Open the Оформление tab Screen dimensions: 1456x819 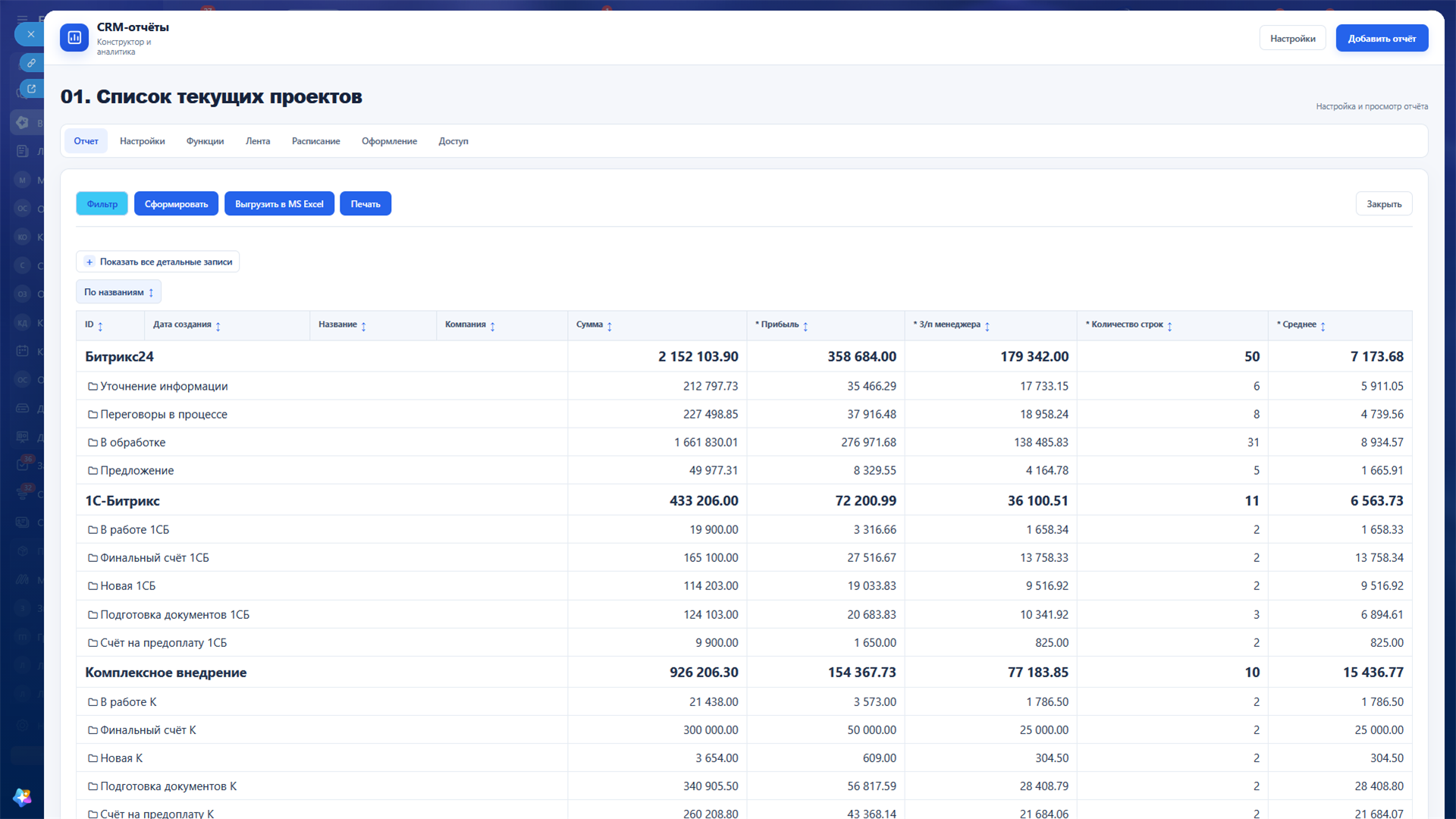(389, 141)
